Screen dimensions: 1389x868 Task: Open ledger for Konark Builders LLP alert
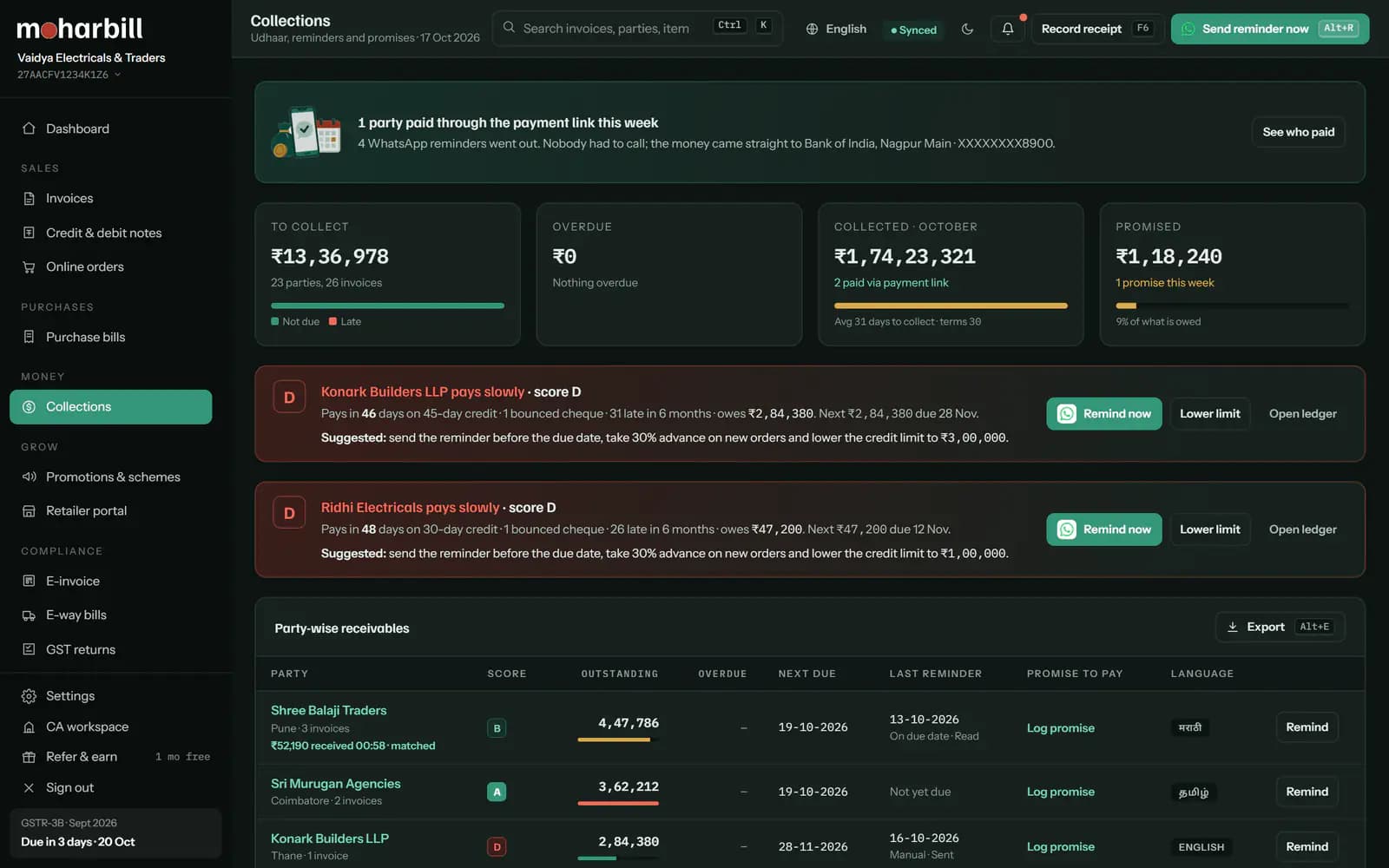(x=1302, y=414)
